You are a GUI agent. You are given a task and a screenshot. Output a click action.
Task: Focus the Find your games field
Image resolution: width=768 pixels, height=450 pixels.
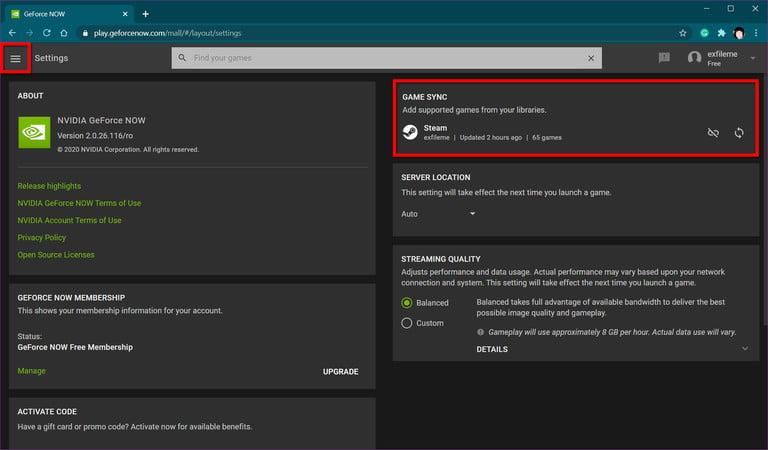click(x=387, y=58)
